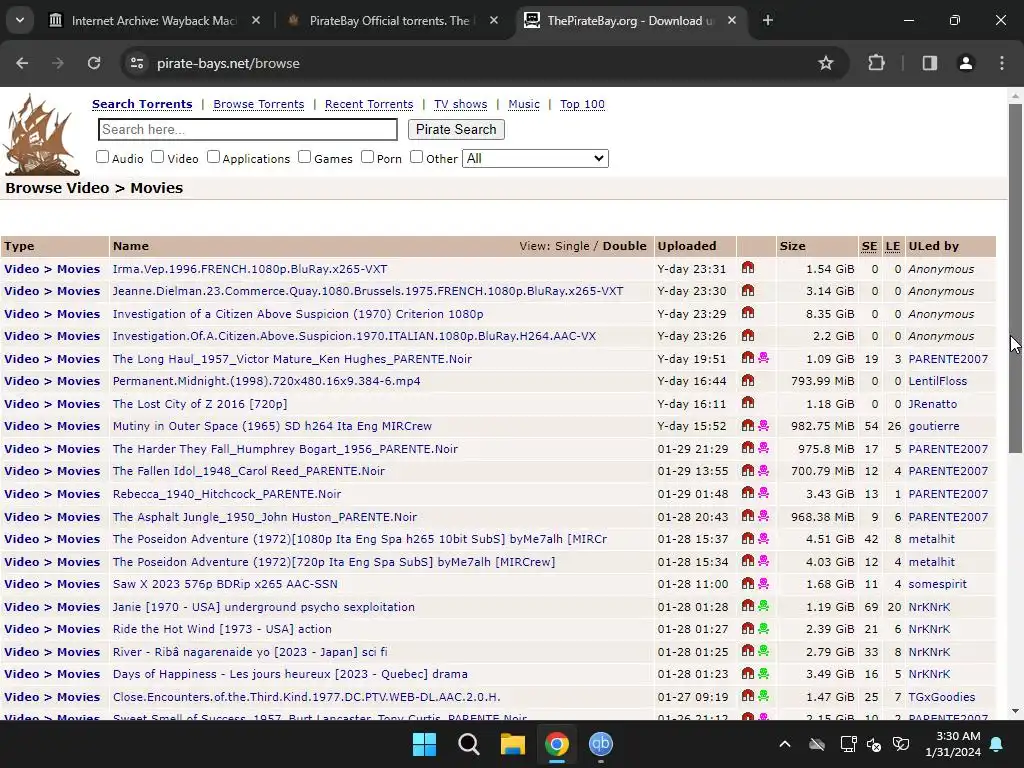
Task: Open qBittorrent from the taskbar
Action: (601, 744)
